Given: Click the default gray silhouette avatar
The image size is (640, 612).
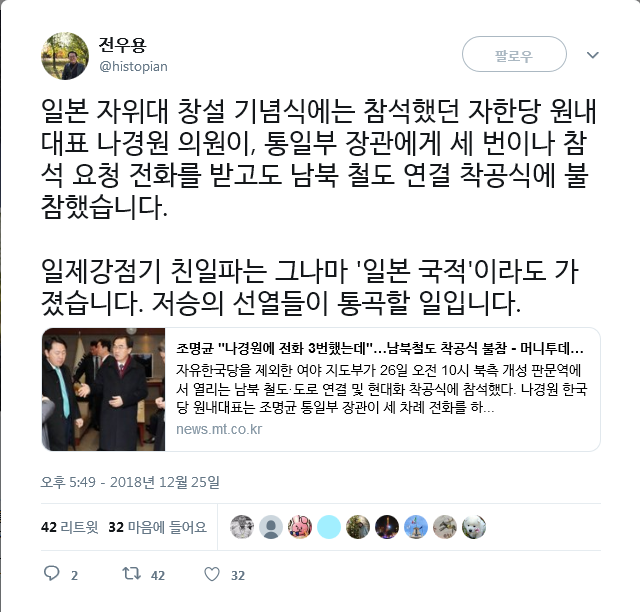Looking at the screenshot, I should [271, 527].
